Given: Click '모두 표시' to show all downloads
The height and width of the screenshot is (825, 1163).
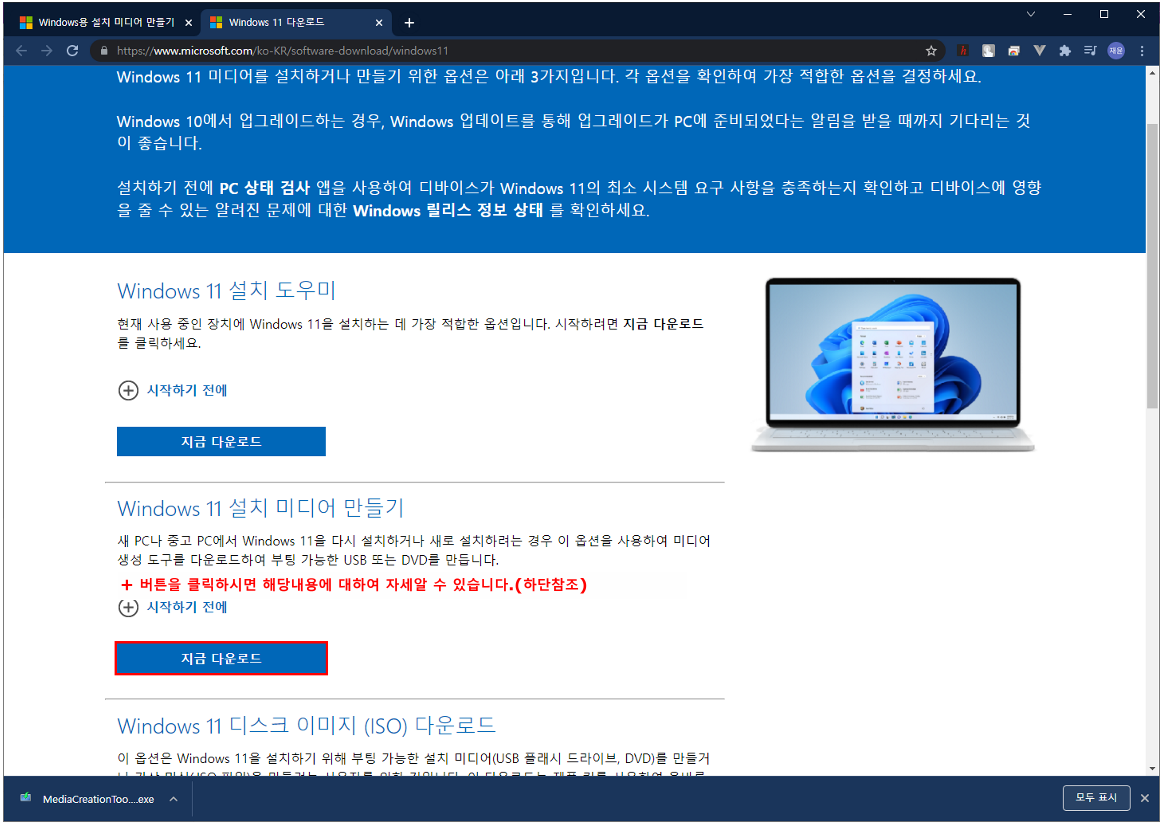Looking at the screenshot, I should click(x=1096, y=798).
